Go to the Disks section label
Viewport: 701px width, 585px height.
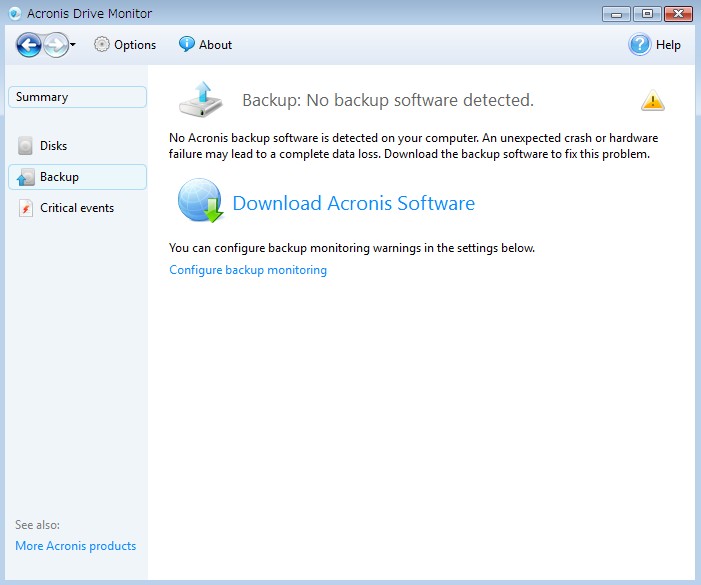click(x=53, y=146)
